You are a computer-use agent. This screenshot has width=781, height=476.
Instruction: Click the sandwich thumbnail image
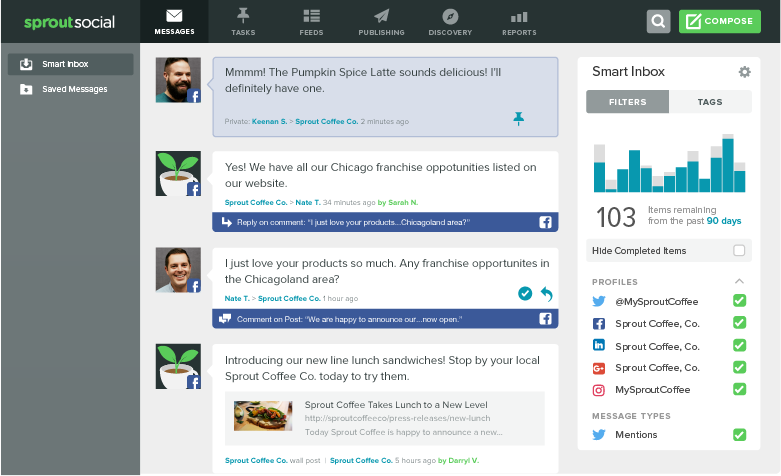point(263,416)
